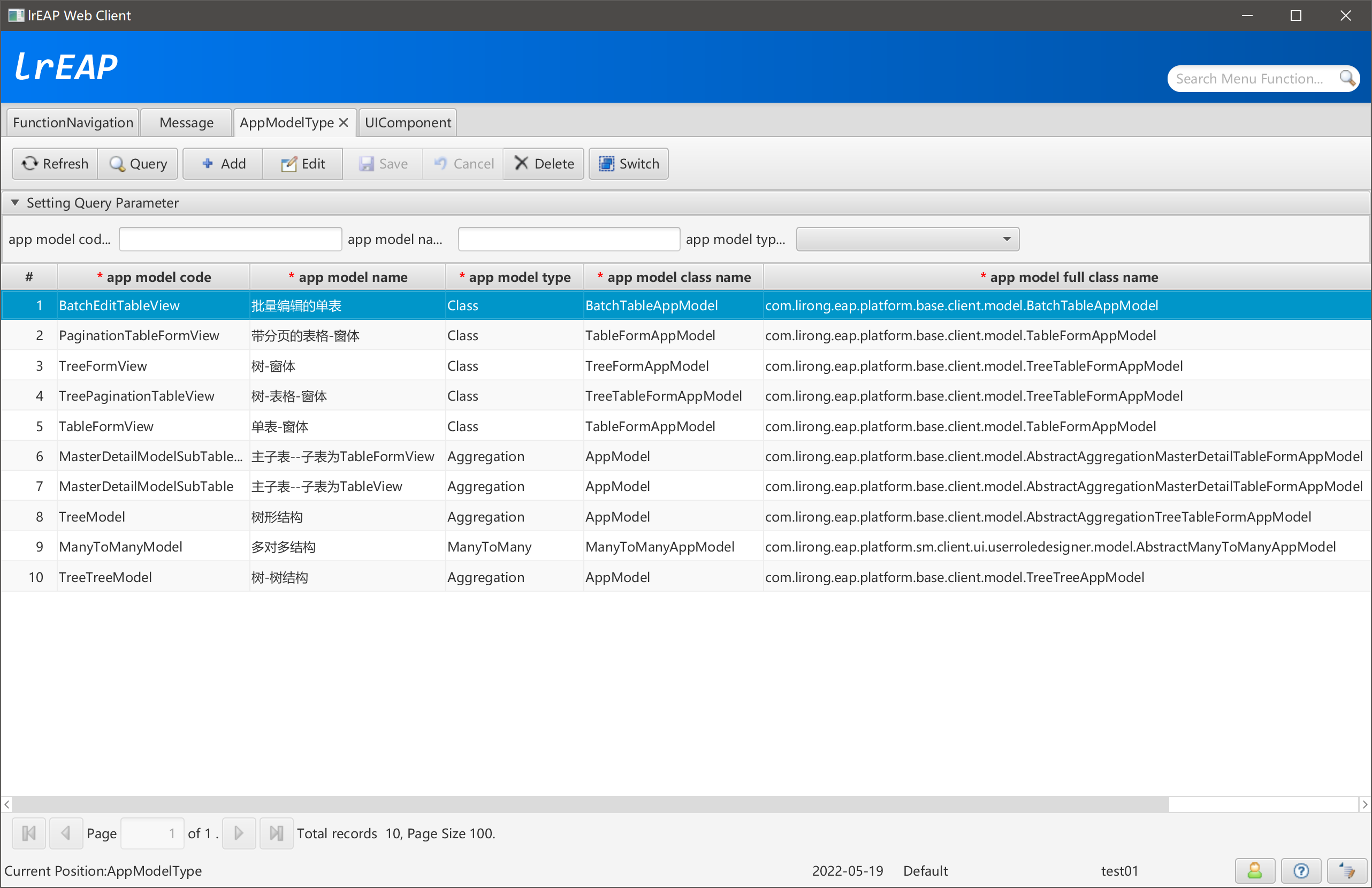The height and width of the screenshot is (888, 1372).
Task: Open the app model type dropdown
Action: (908, 239)
